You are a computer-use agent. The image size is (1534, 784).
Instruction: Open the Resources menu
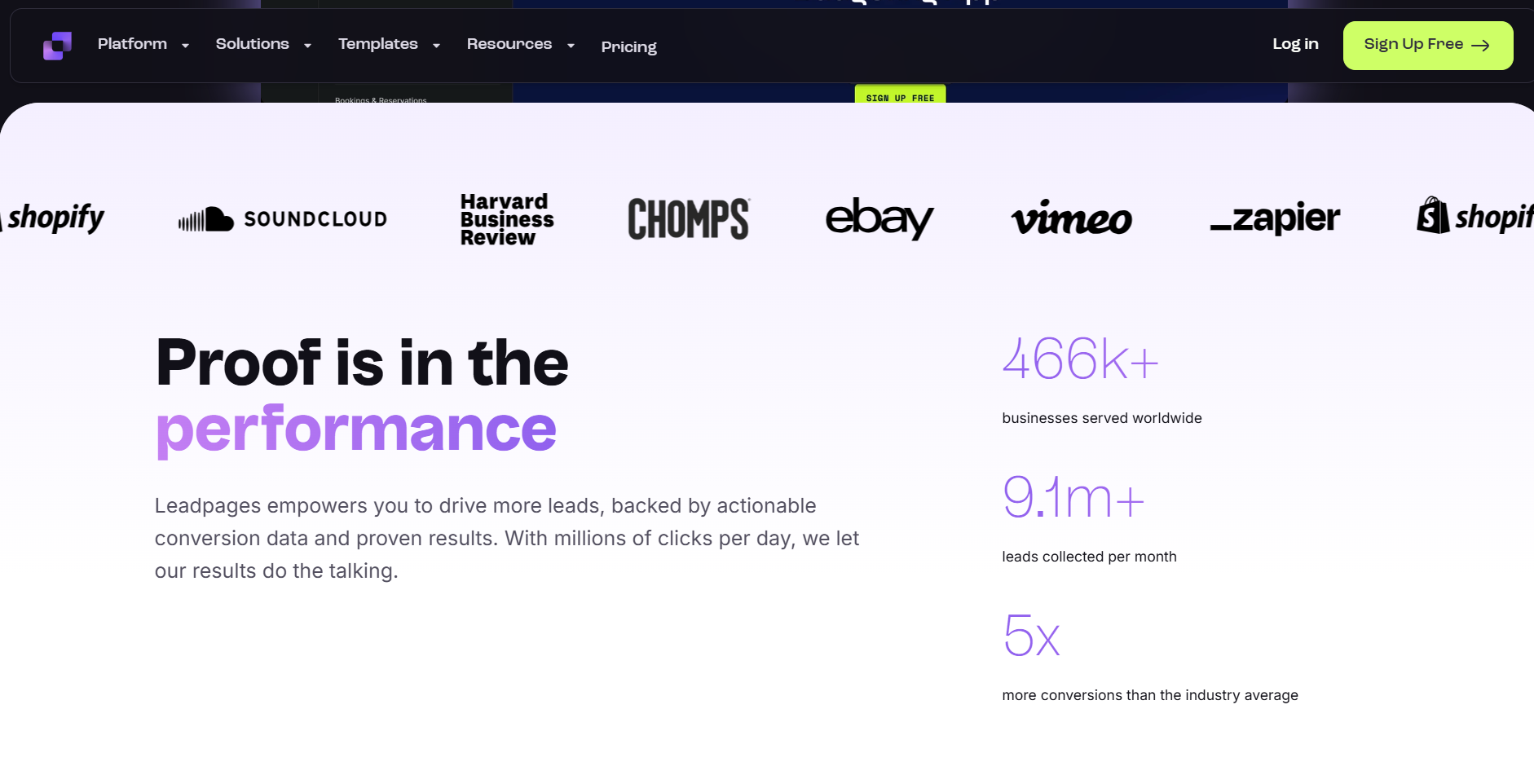pyautogui.click(x=509, y=44)
